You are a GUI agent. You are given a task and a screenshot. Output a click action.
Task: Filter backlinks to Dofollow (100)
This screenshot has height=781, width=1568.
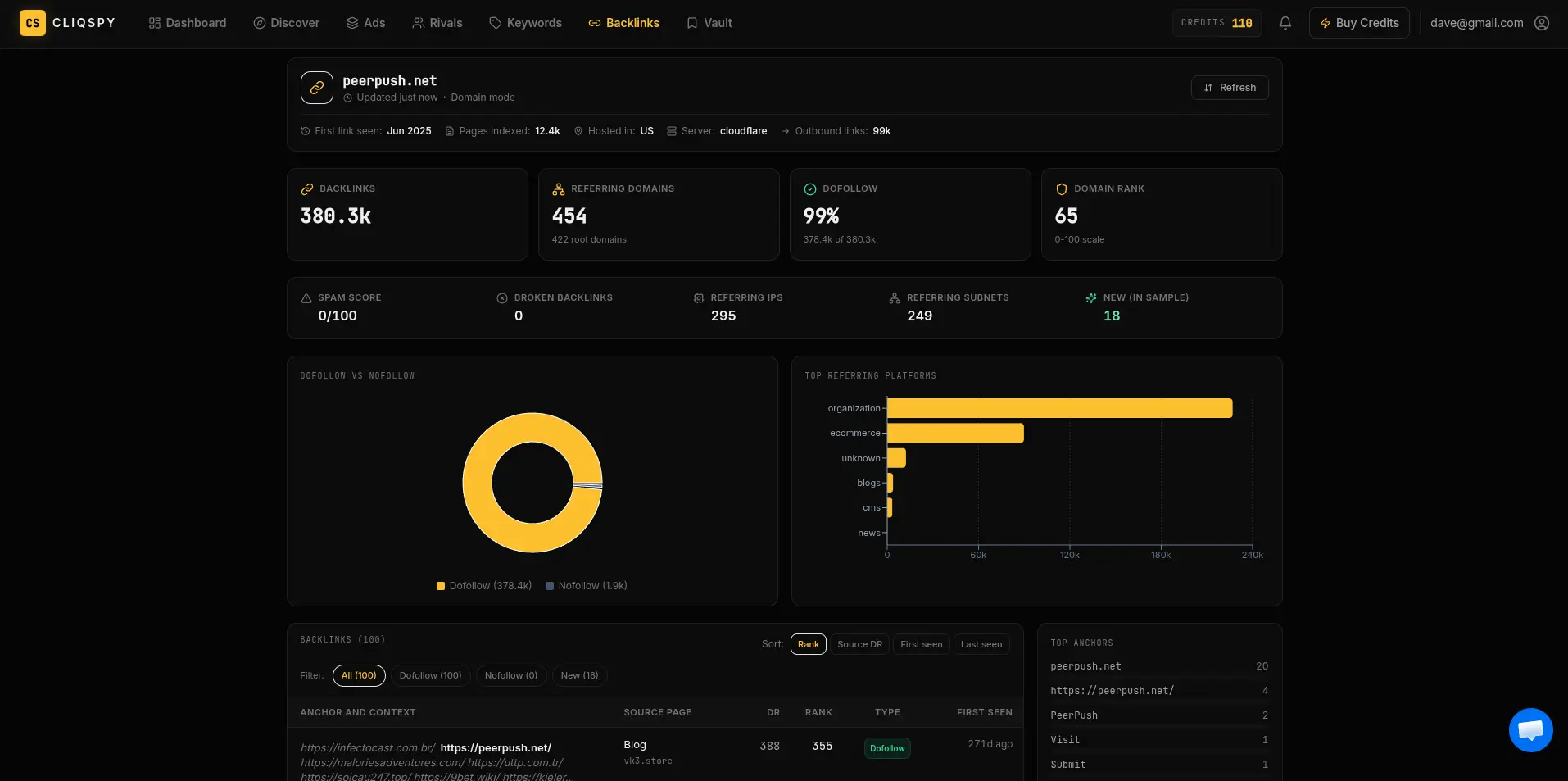click(x=430, y=675)
